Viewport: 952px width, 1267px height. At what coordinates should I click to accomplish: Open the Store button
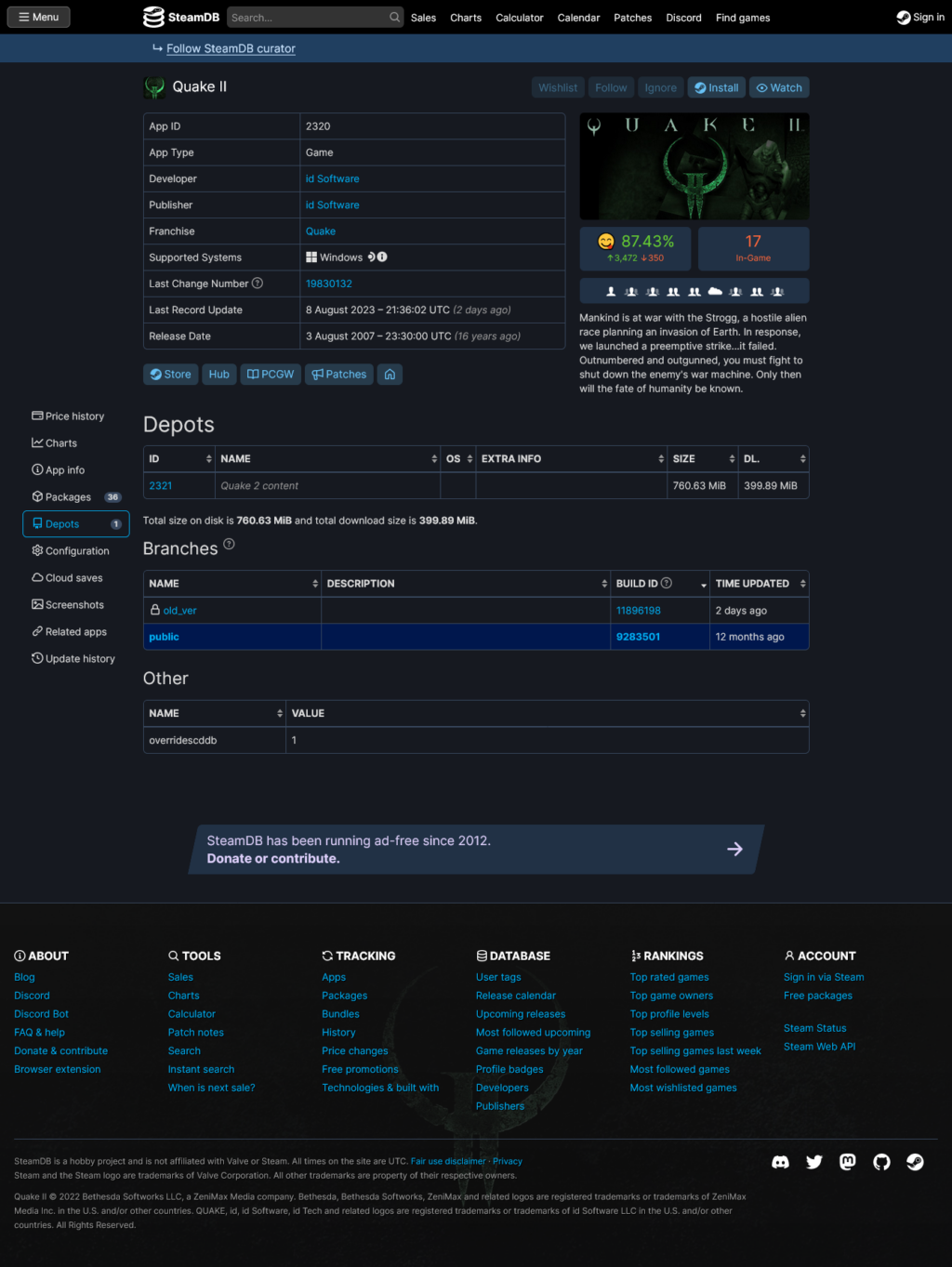click(171, 374)
